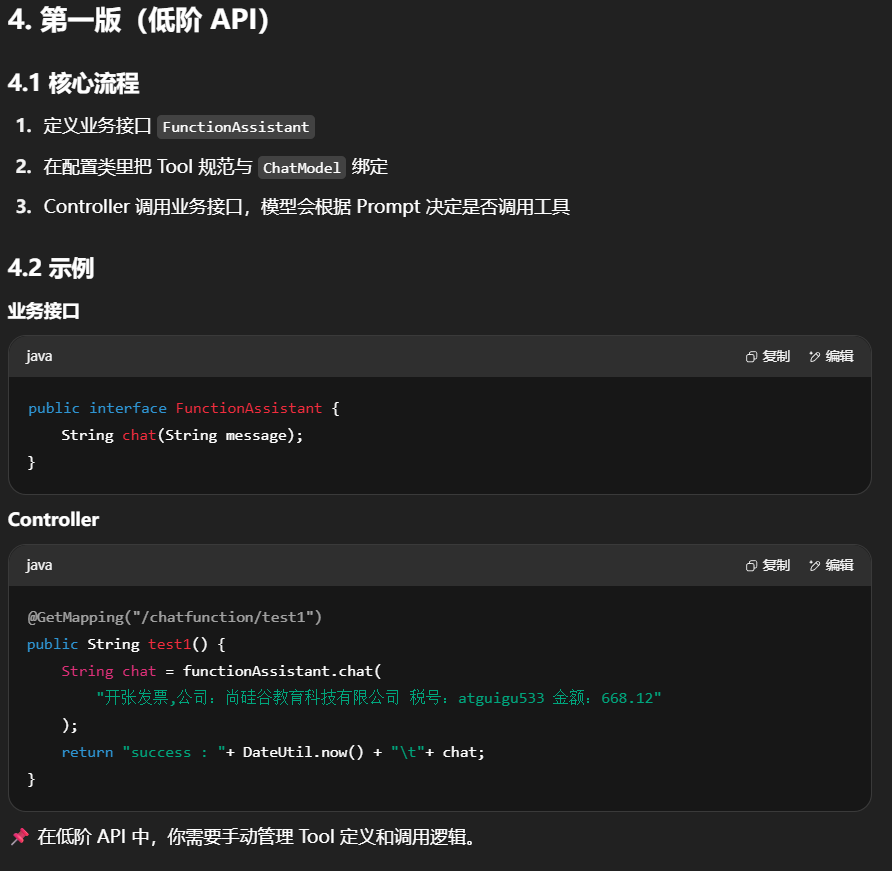Viewport: 892px width, 871px height.
Task: Click the note about 低阶 API at the bottom
Action: pos(255,837)
